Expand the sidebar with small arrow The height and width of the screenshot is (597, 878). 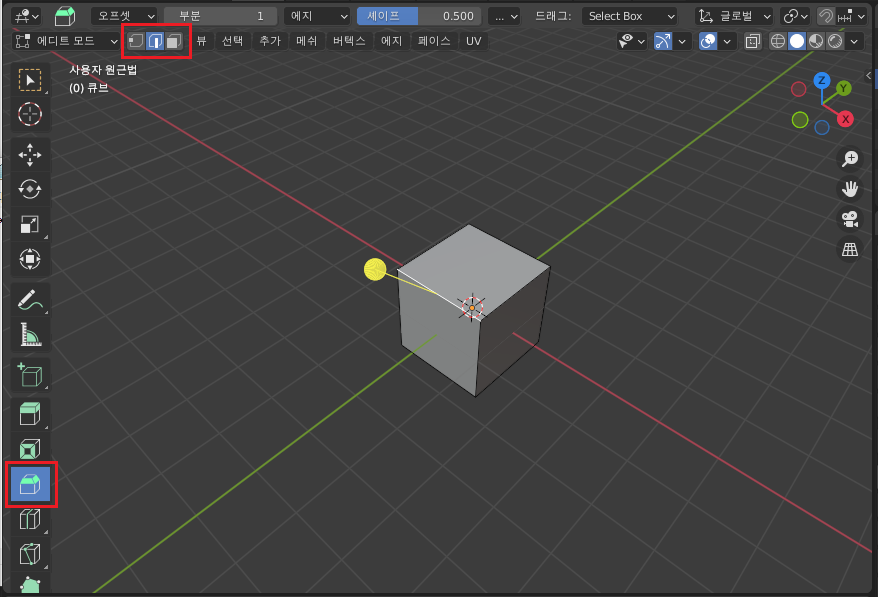tap(868, 75)
